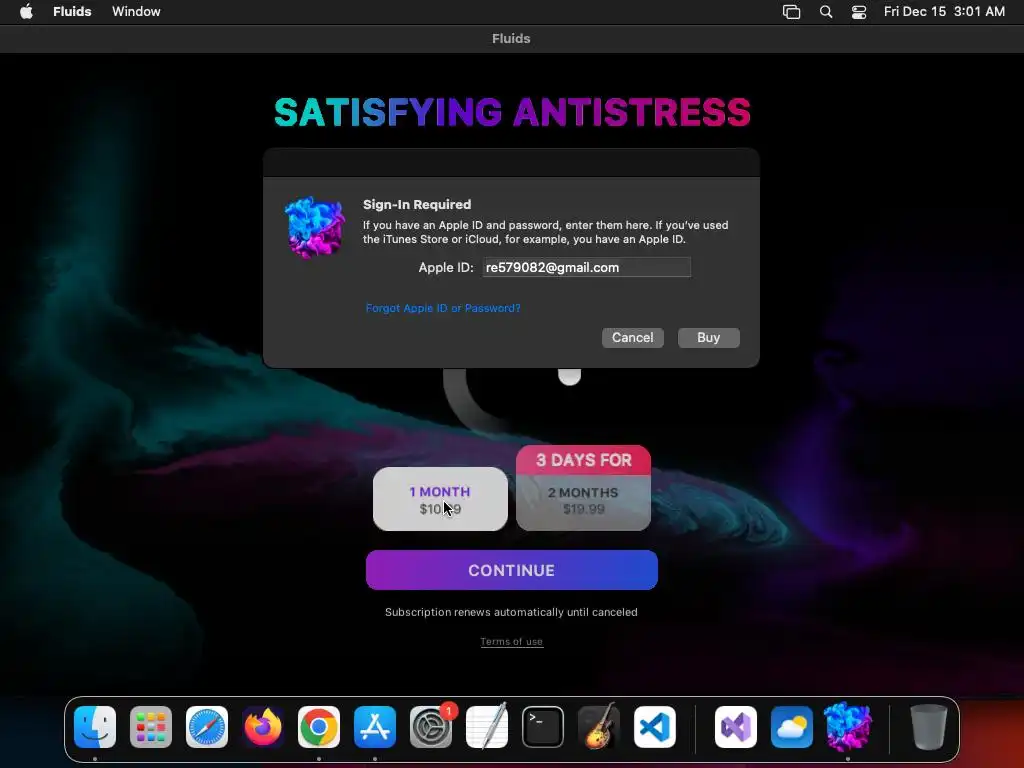Click the Apple ID email field
Image resolution: width=1024 pixels, height=768 pixels.
point(586,267)
